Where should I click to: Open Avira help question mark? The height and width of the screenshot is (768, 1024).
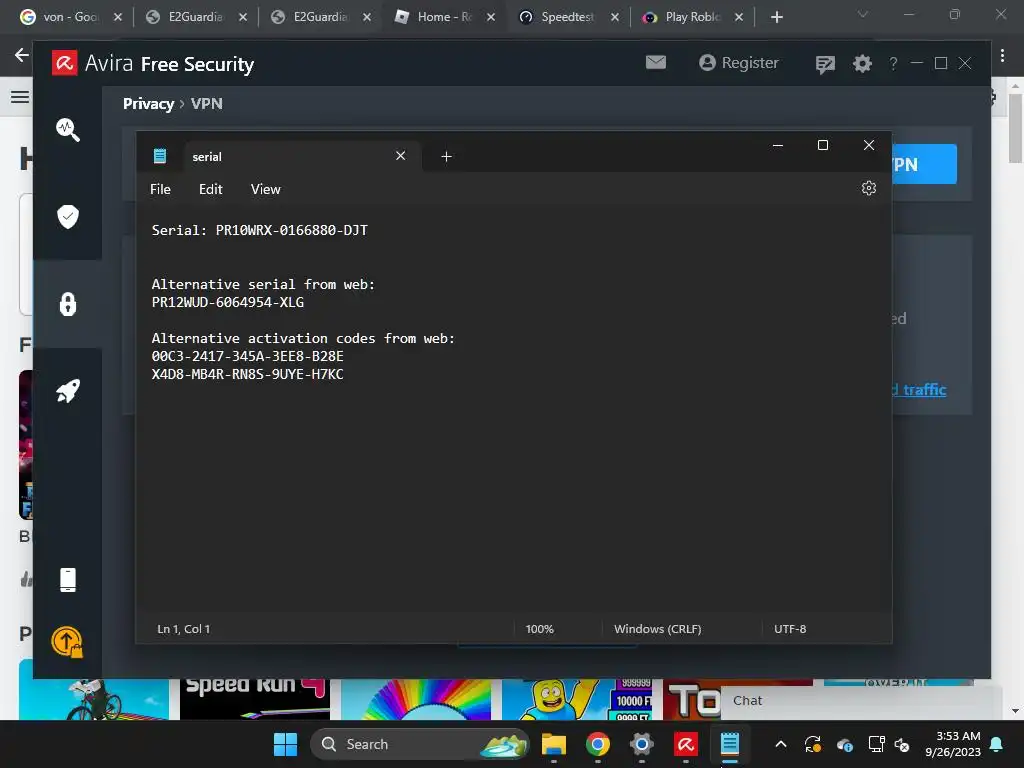tap(893, 63)
